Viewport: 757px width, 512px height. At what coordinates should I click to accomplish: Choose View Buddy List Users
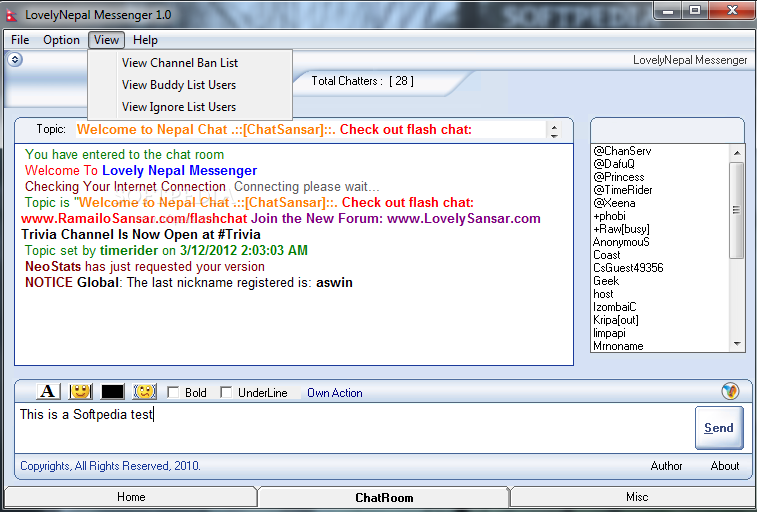tap(190, 85)
